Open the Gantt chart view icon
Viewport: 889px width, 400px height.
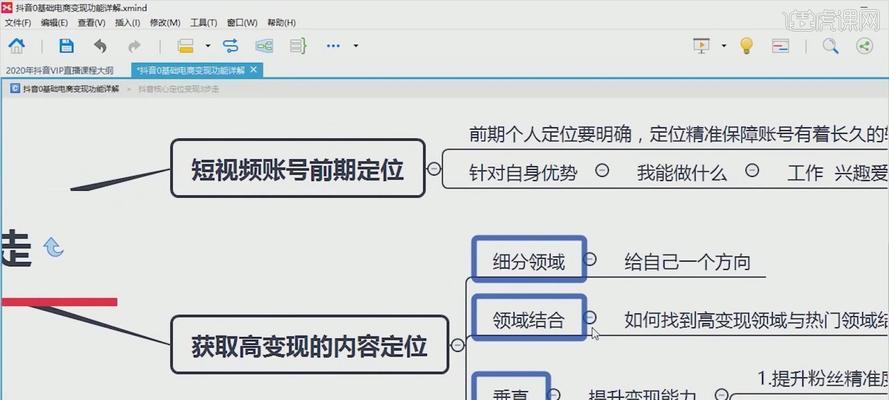tap(781, 46)
